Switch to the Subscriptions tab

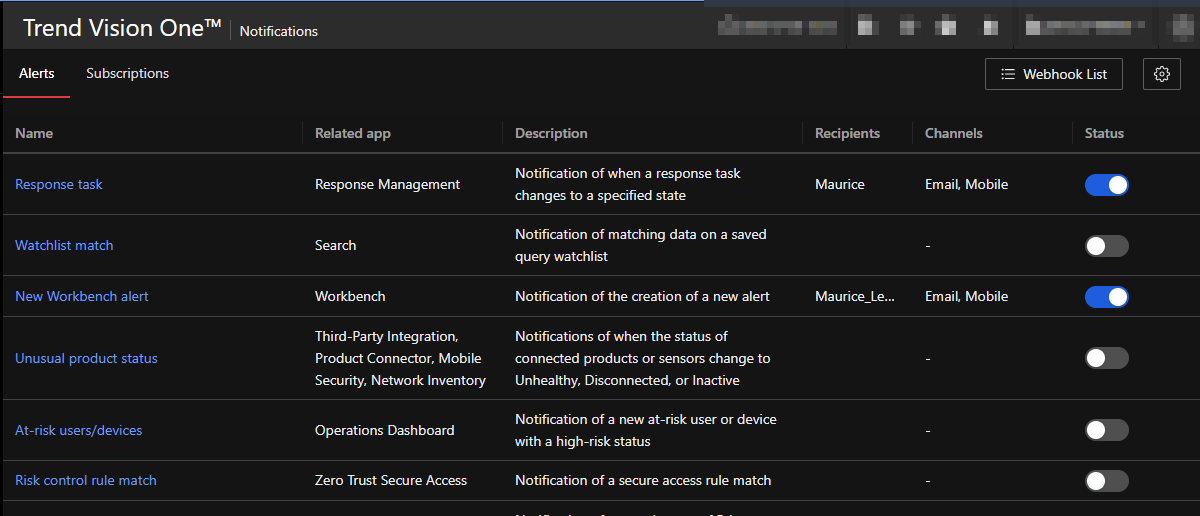[127, 74]
